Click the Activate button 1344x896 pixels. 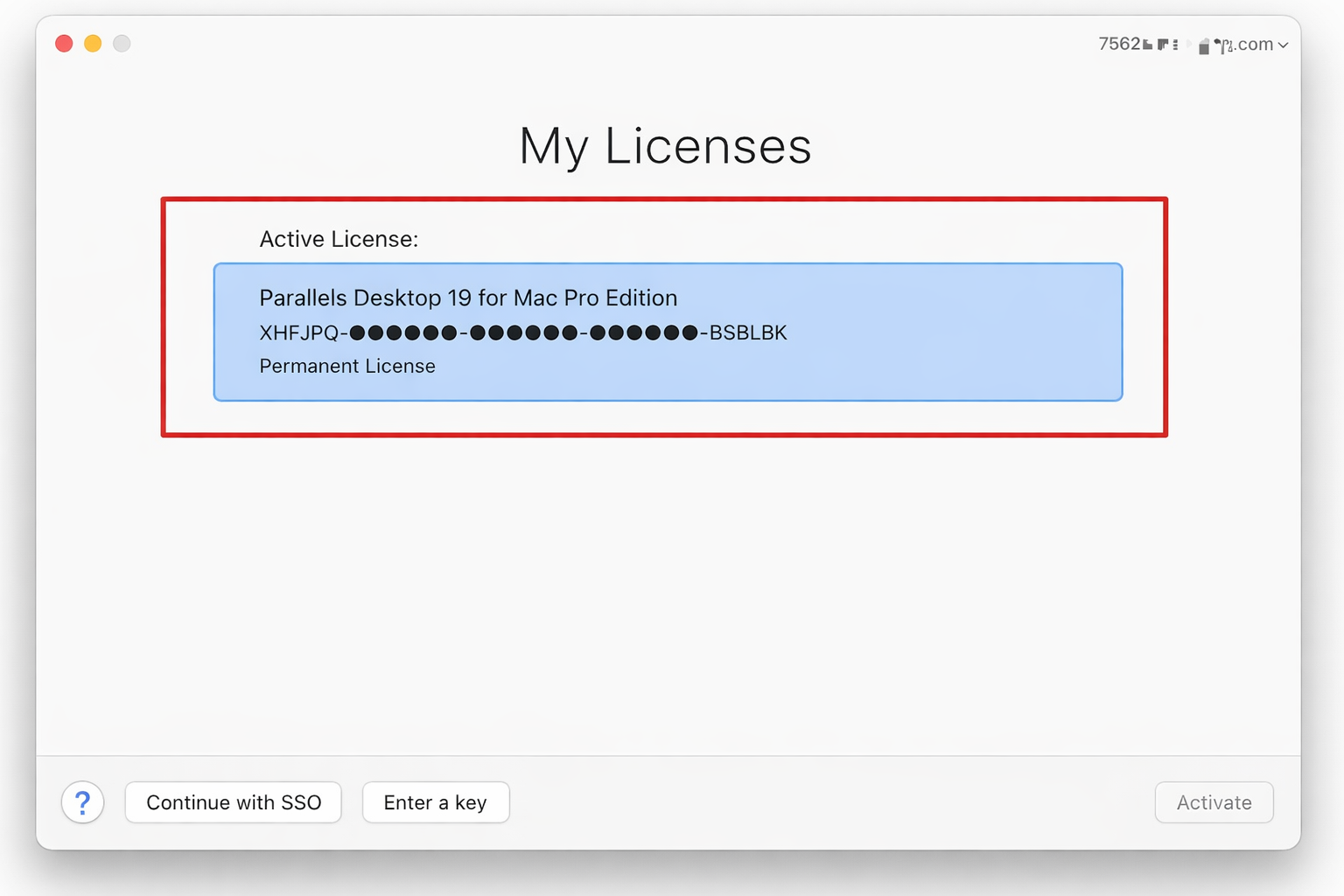point(1214,802)
